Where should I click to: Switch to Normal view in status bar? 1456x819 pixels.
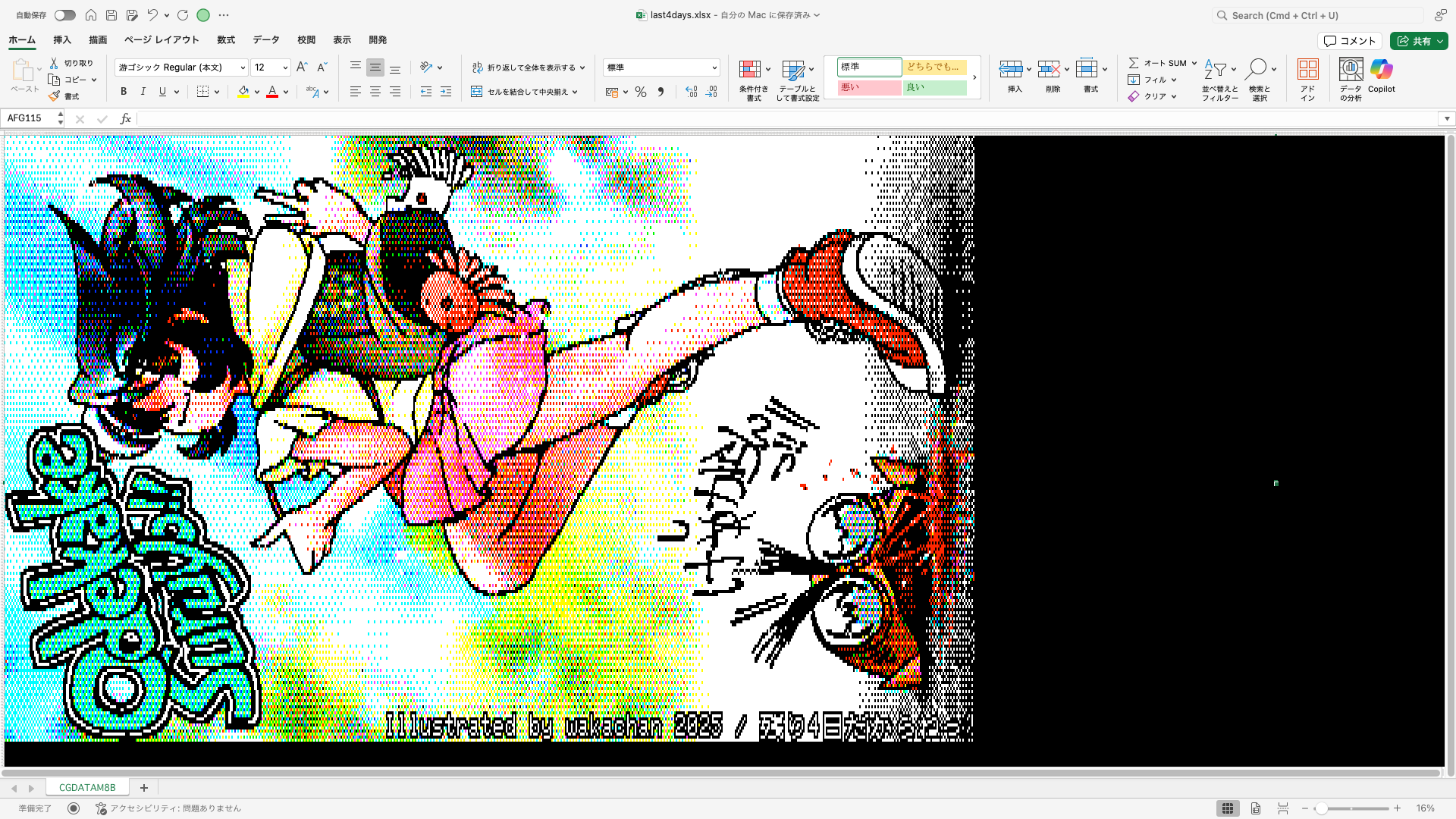pyautogui.click(x=1228, y=808)
